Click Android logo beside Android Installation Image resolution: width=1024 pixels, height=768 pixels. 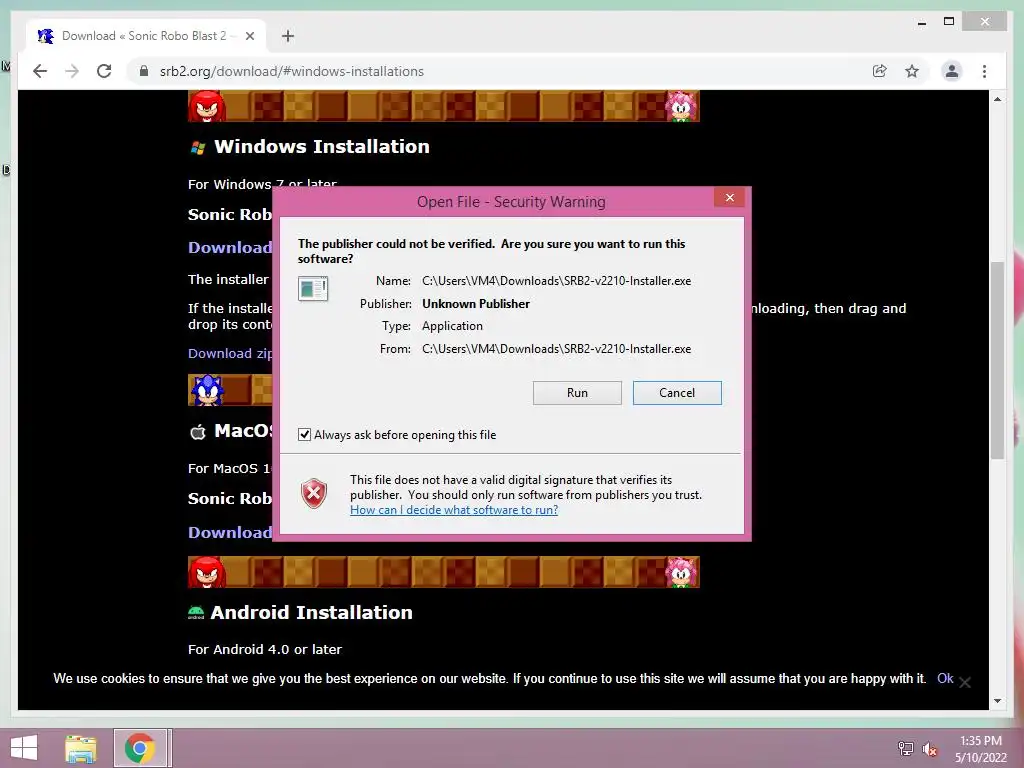pyautogui.click(x=196, y=613)
